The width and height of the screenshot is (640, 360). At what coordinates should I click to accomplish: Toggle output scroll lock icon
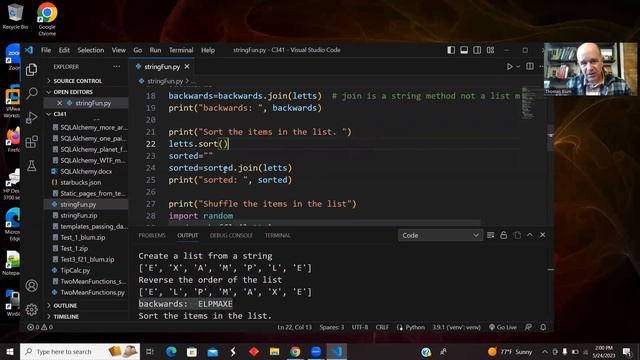504,235
